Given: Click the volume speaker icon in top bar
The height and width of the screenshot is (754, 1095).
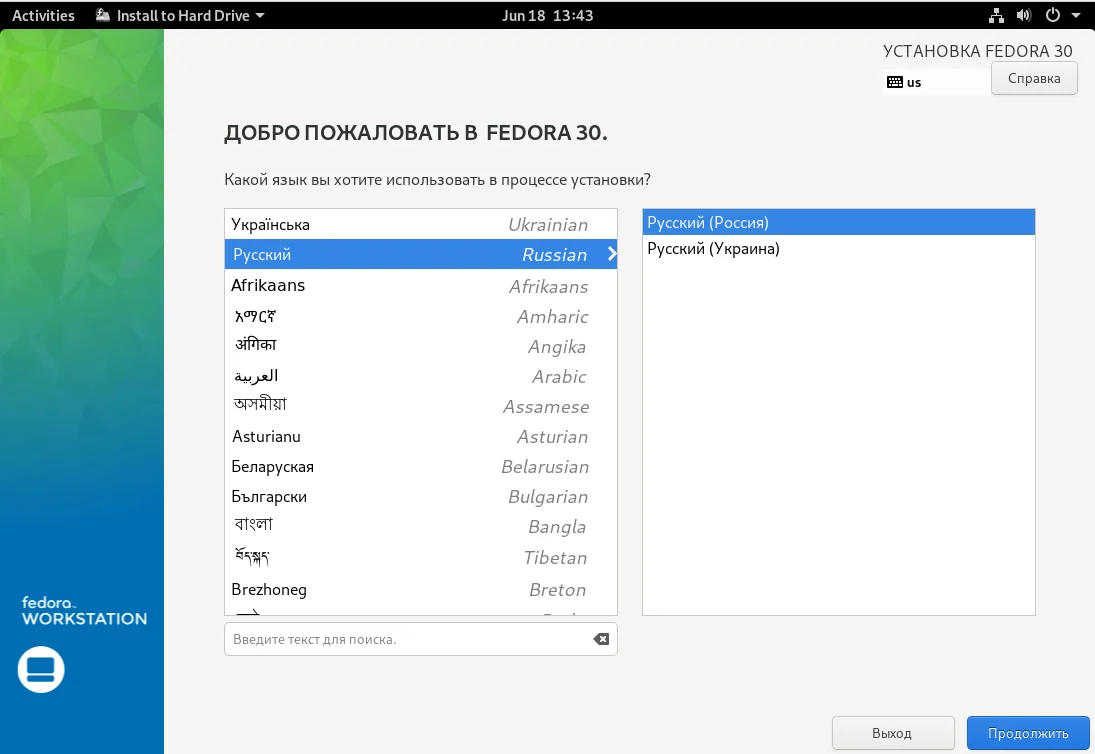Looking at the screenshot, I should coord(1024,15).
